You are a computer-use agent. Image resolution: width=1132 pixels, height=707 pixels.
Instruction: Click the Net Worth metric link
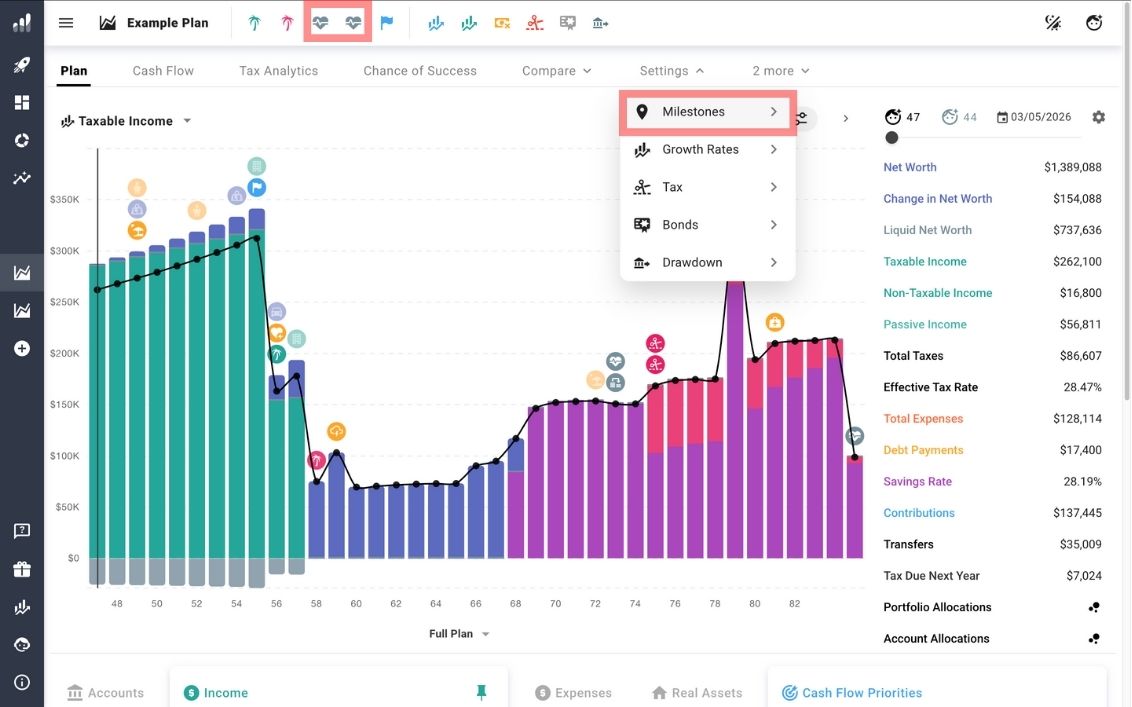point(909,168)
